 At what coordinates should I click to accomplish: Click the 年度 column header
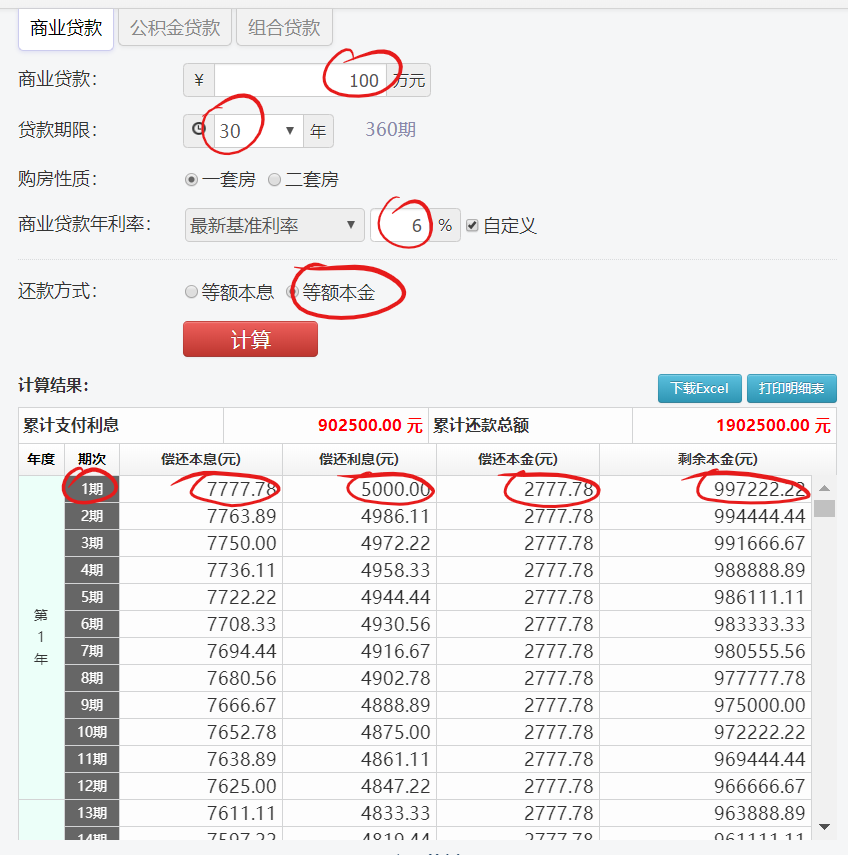[41, 459]
